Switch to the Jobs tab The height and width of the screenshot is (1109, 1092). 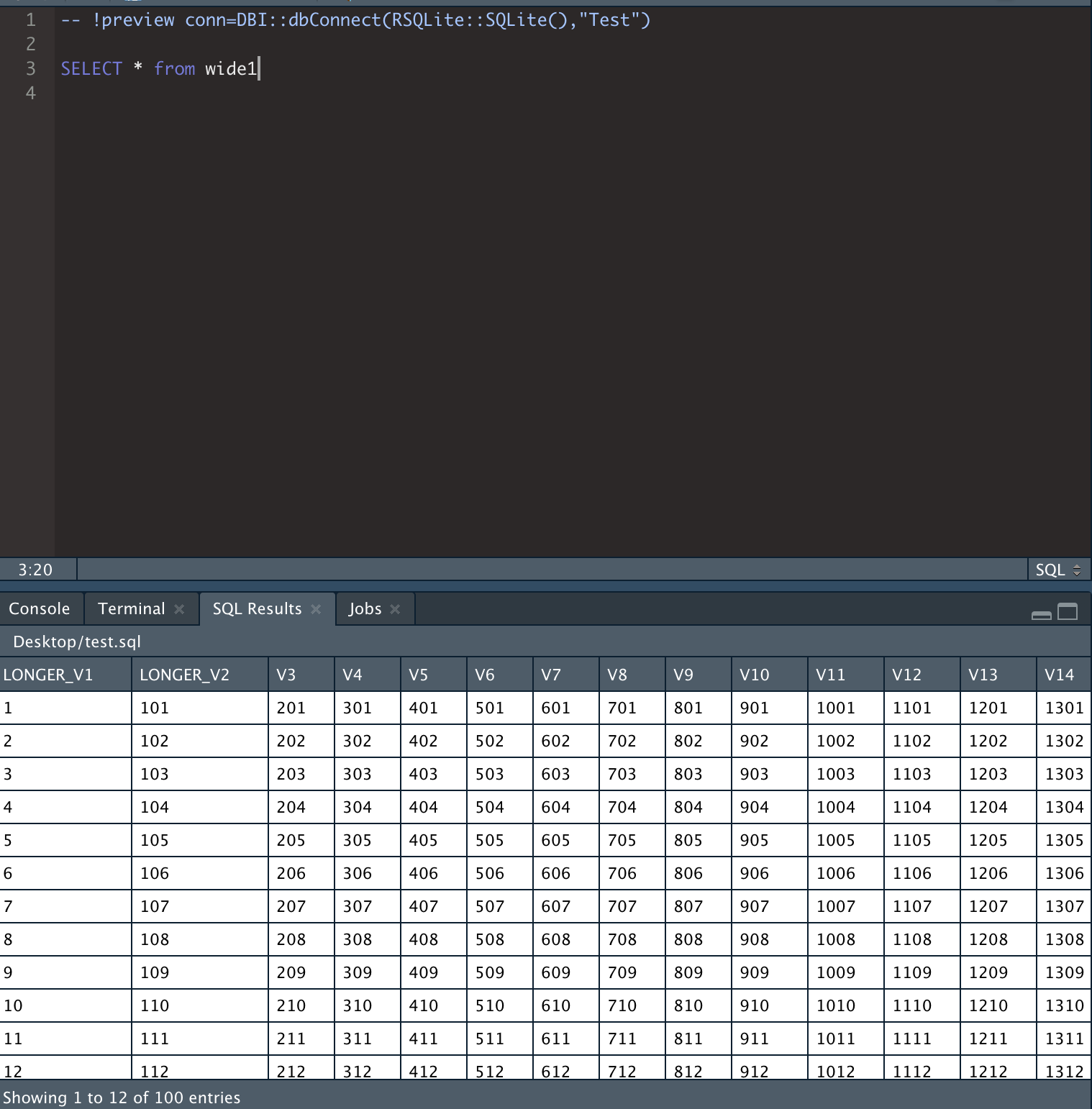367,608
